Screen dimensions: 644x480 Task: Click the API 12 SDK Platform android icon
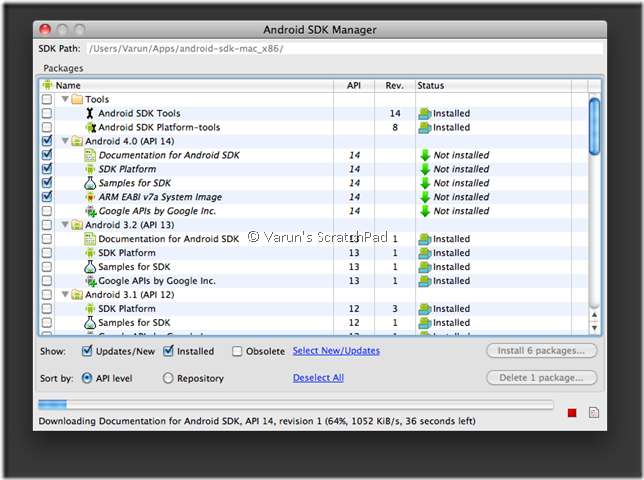click(x=90, y=309)
